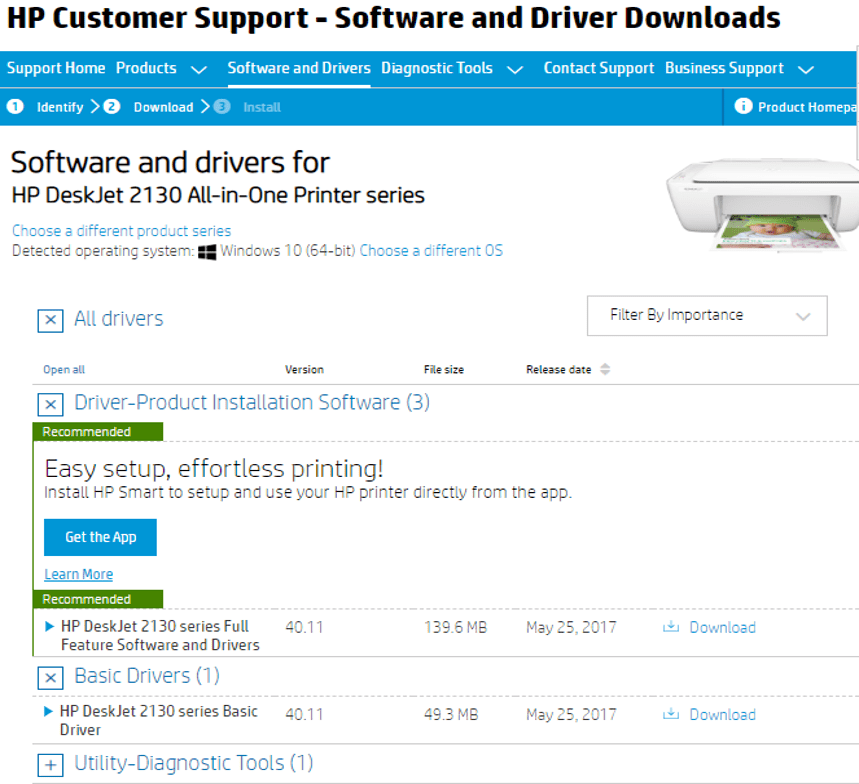Click the 139.6 MB file size value
The image size is (859, 784).
pos(455,627)
